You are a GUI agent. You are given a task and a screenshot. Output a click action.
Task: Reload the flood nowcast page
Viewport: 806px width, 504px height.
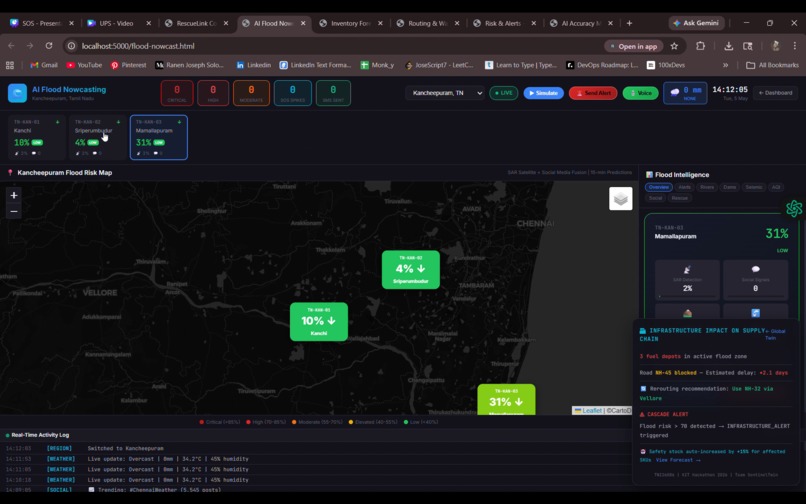(49, 46)
